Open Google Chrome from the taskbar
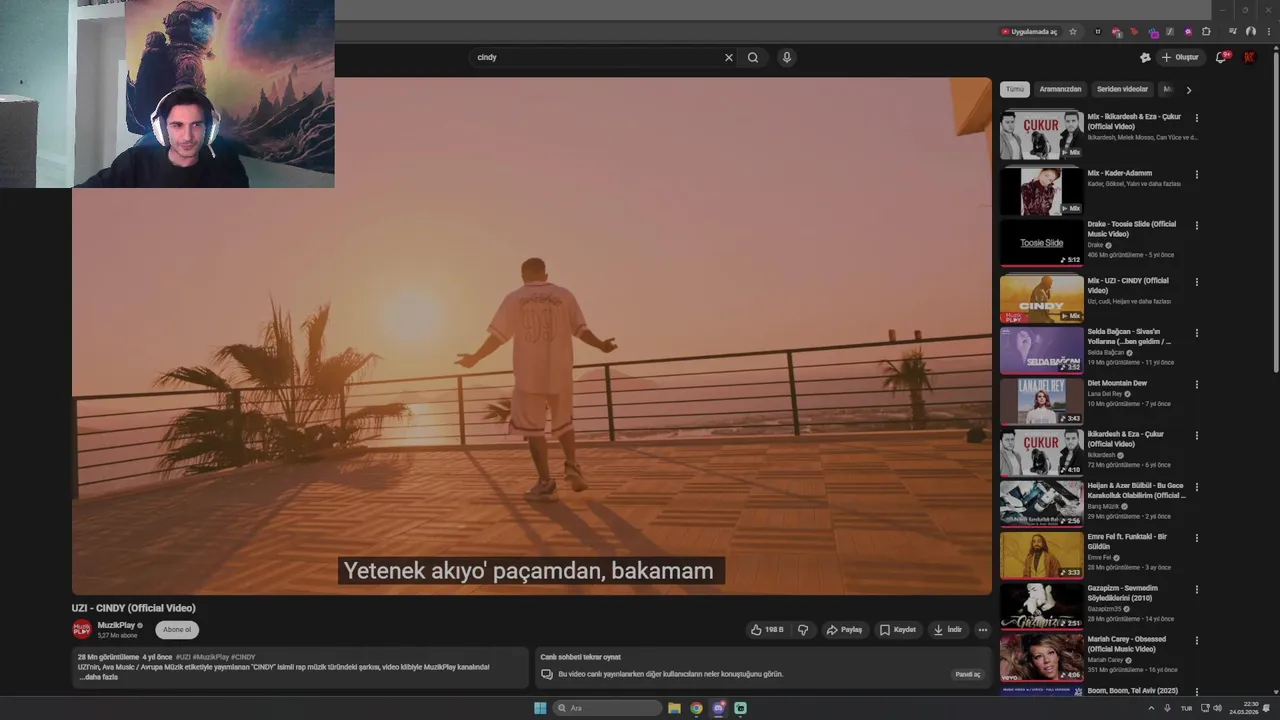This screenshot has height=720, width=1280. pos(696,708)
